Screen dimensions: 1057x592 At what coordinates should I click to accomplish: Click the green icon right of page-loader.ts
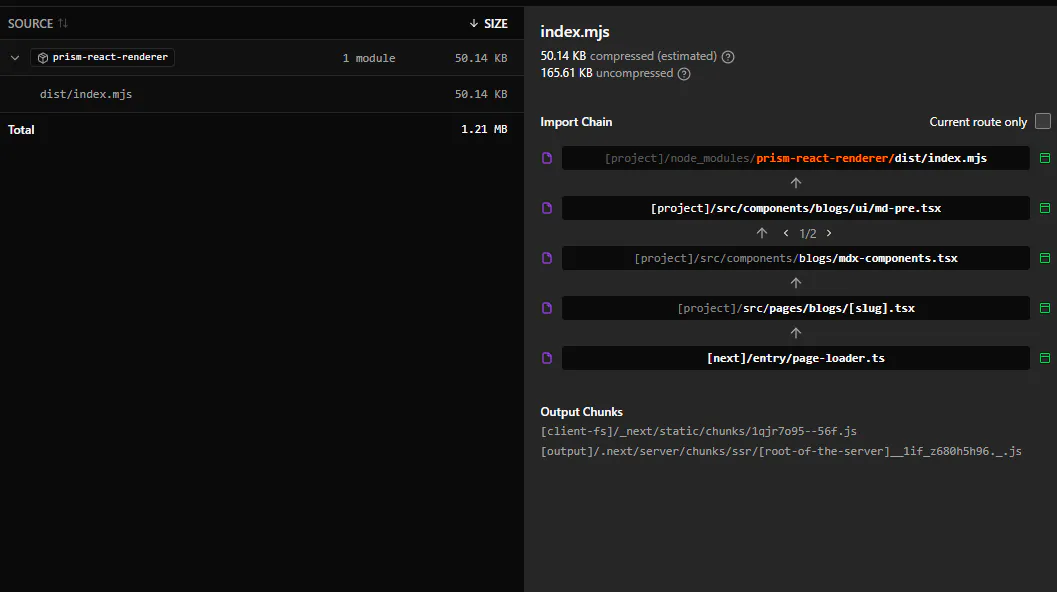tap(1045, 358)
